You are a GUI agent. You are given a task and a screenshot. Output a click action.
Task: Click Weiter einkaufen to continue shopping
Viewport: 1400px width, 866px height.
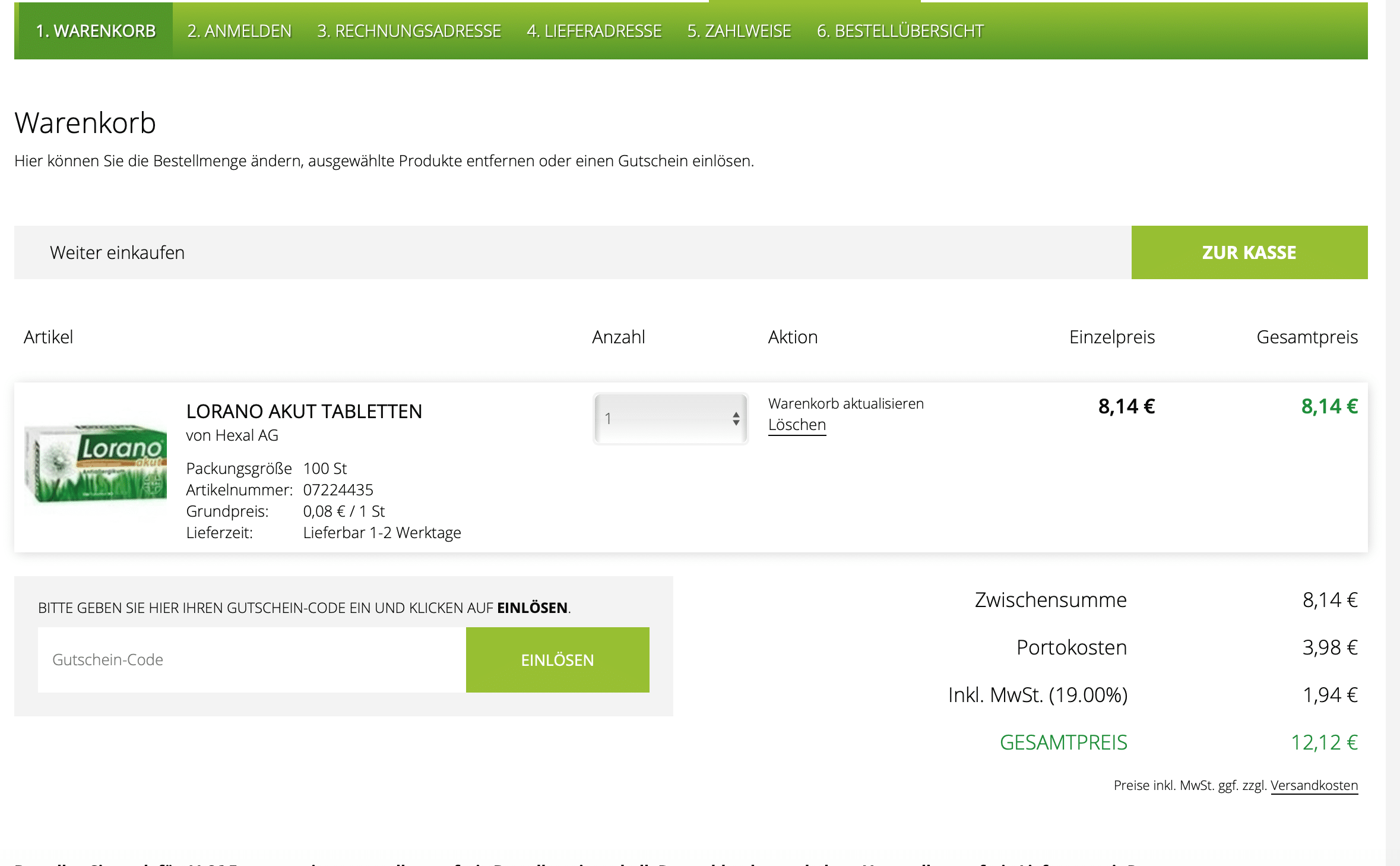click(x=117, y=252)
